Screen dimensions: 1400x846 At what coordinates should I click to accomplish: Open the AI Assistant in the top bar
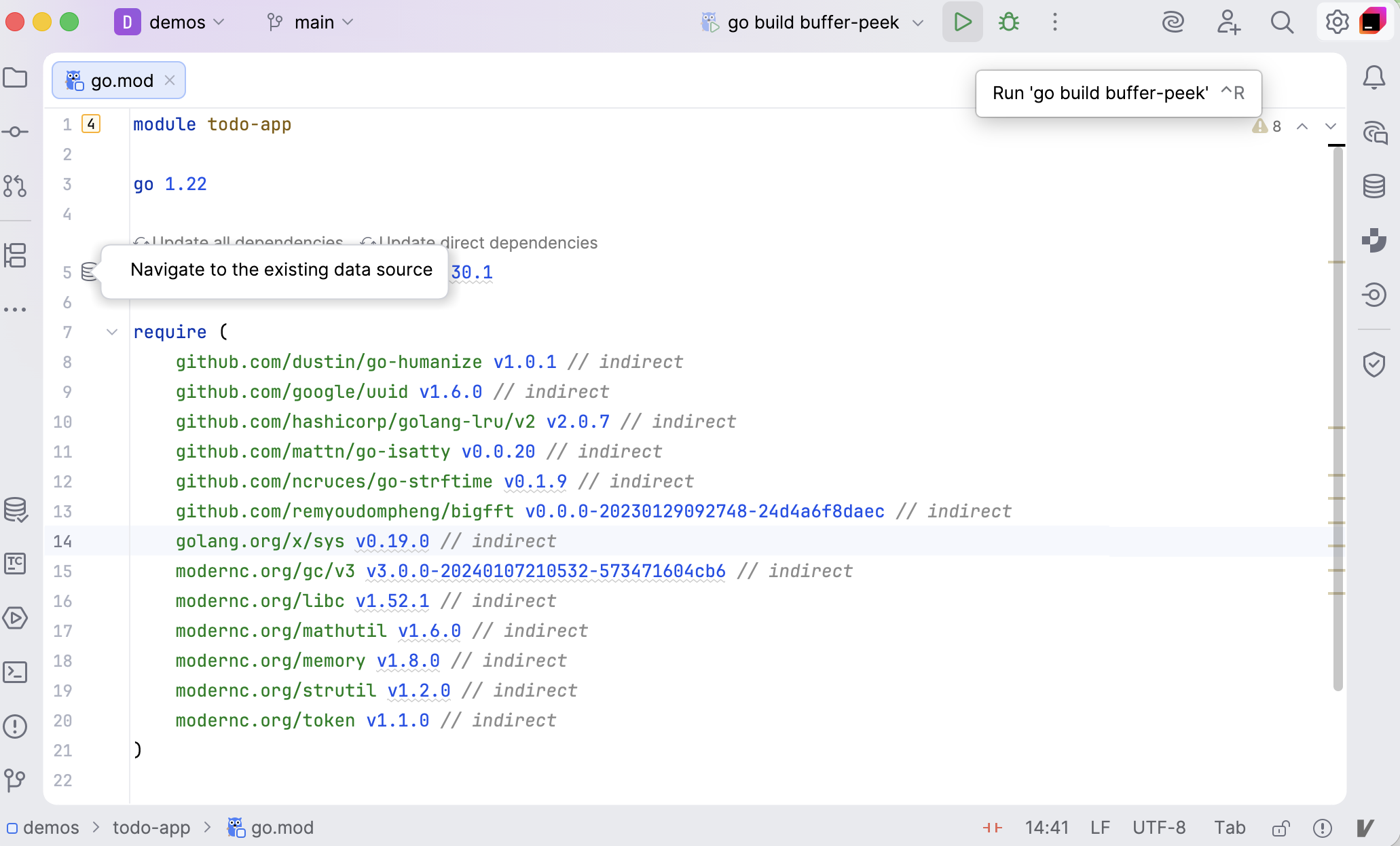[x=1173, y=22]
